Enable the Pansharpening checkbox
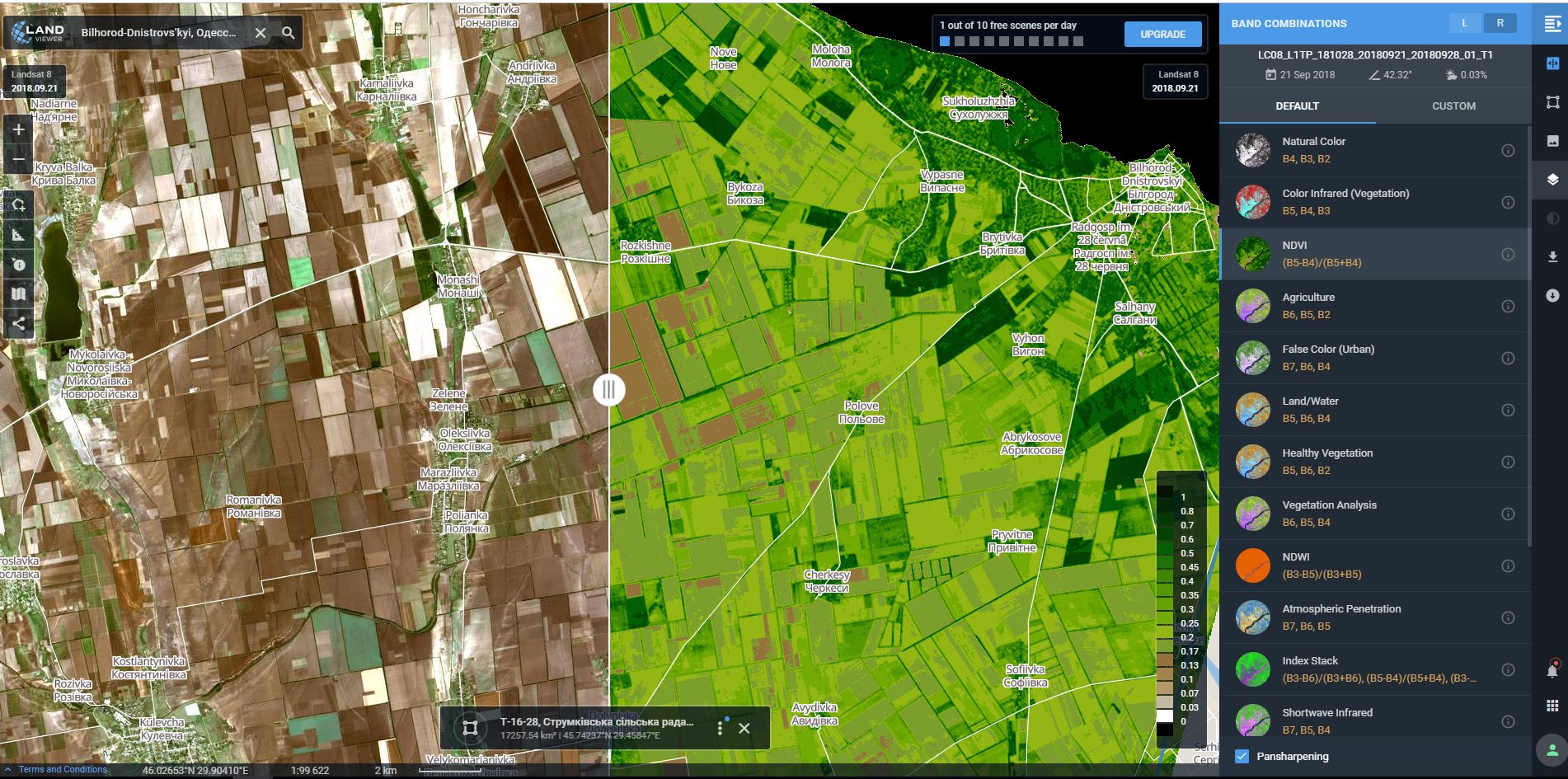 1241,756
